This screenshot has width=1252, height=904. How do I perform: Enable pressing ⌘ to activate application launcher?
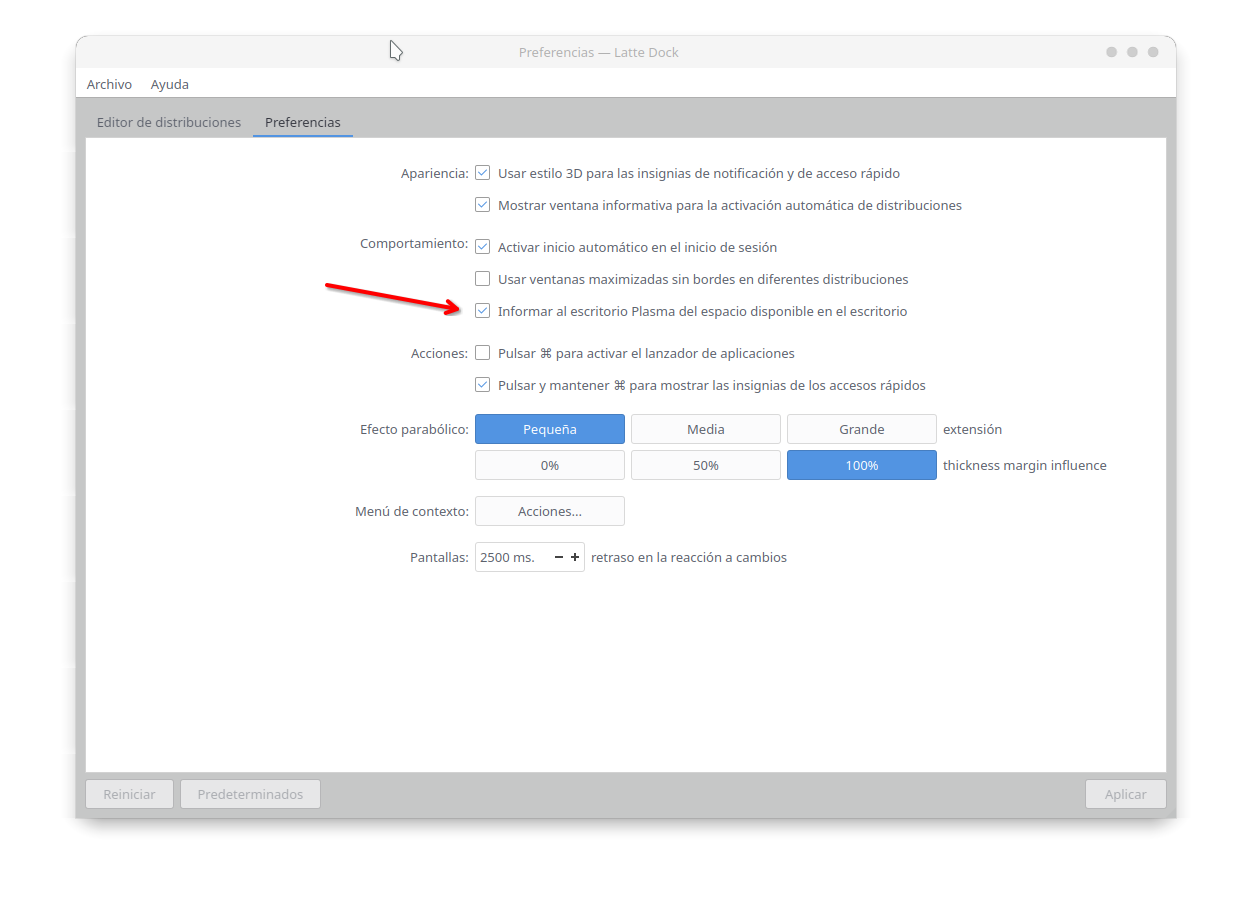click(483, 353)
